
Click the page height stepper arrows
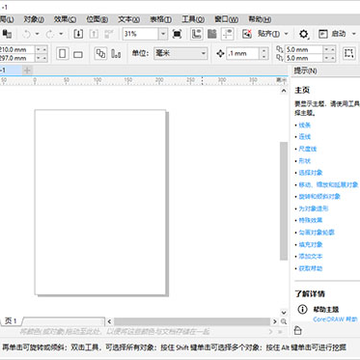point(42,58)
